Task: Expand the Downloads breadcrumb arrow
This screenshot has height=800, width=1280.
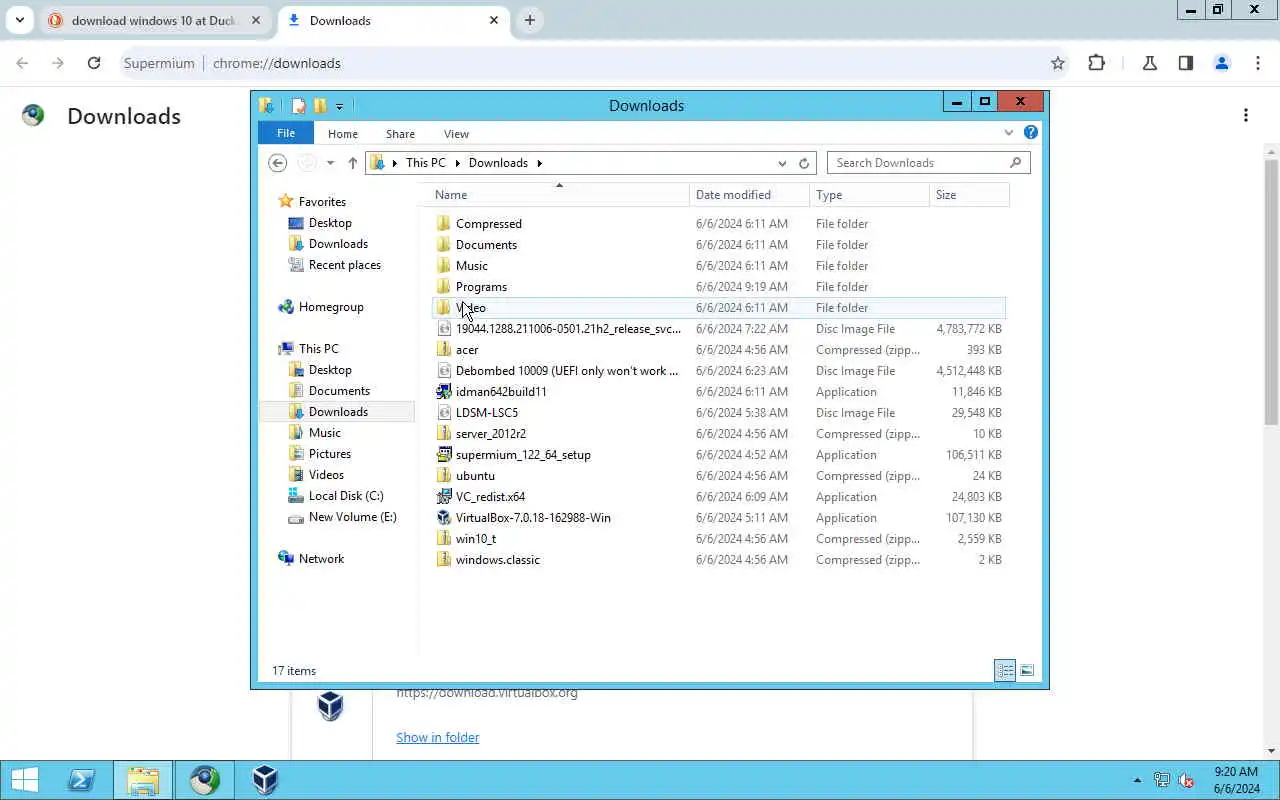Action: 539,163
